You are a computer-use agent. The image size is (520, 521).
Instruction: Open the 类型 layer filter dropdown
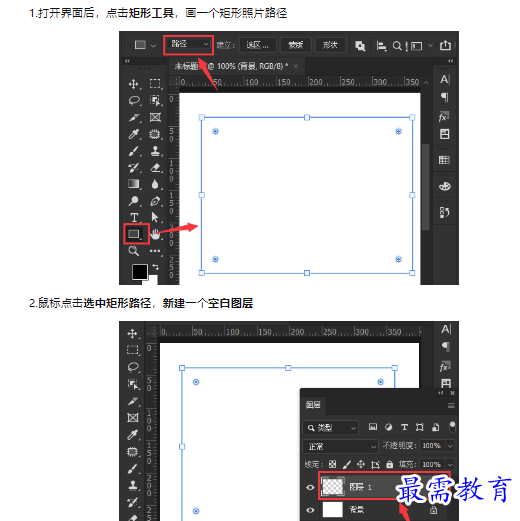[x=331, y=428]
